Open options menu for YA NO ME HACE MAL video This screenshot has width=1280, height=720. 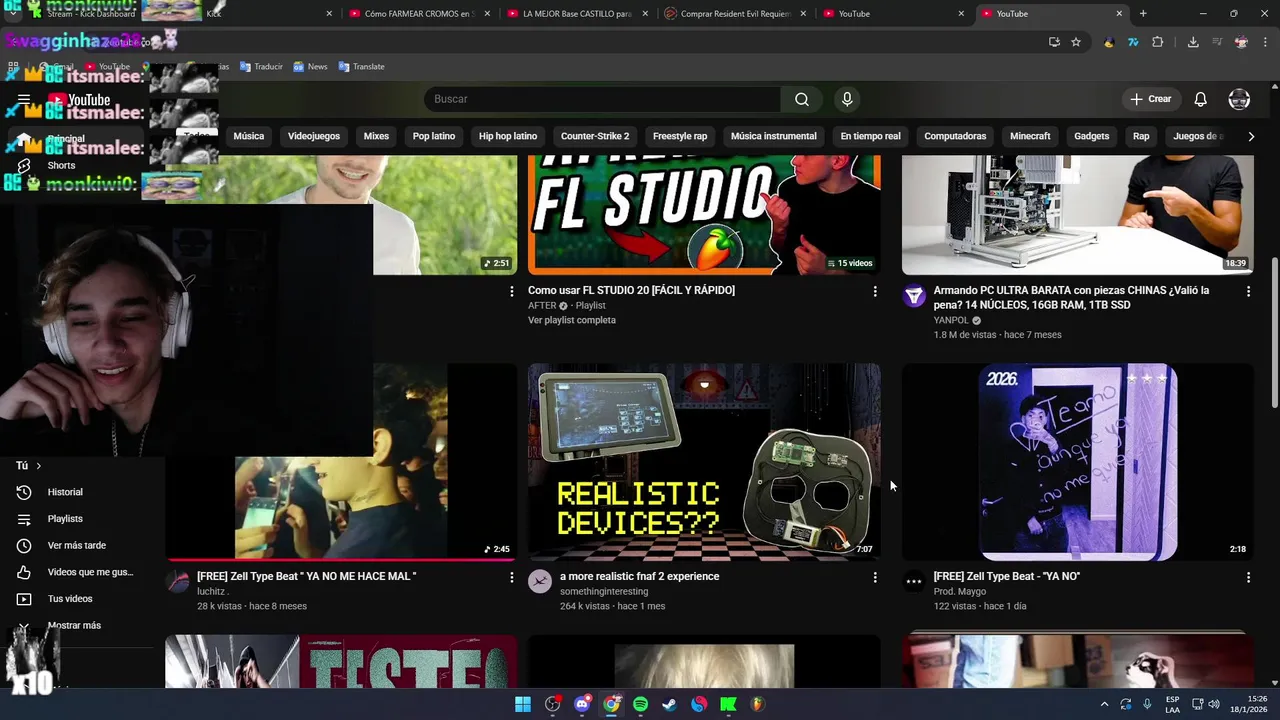point(512,577)
